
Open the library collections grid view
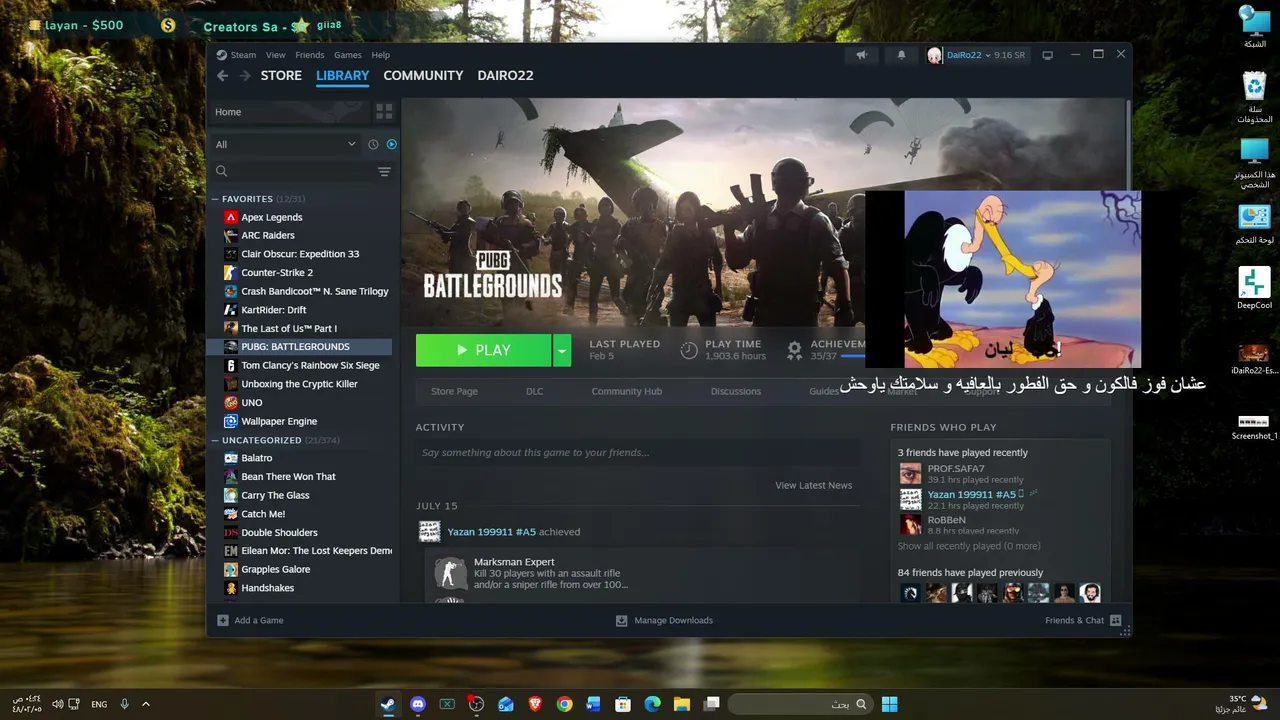[384, 112]
